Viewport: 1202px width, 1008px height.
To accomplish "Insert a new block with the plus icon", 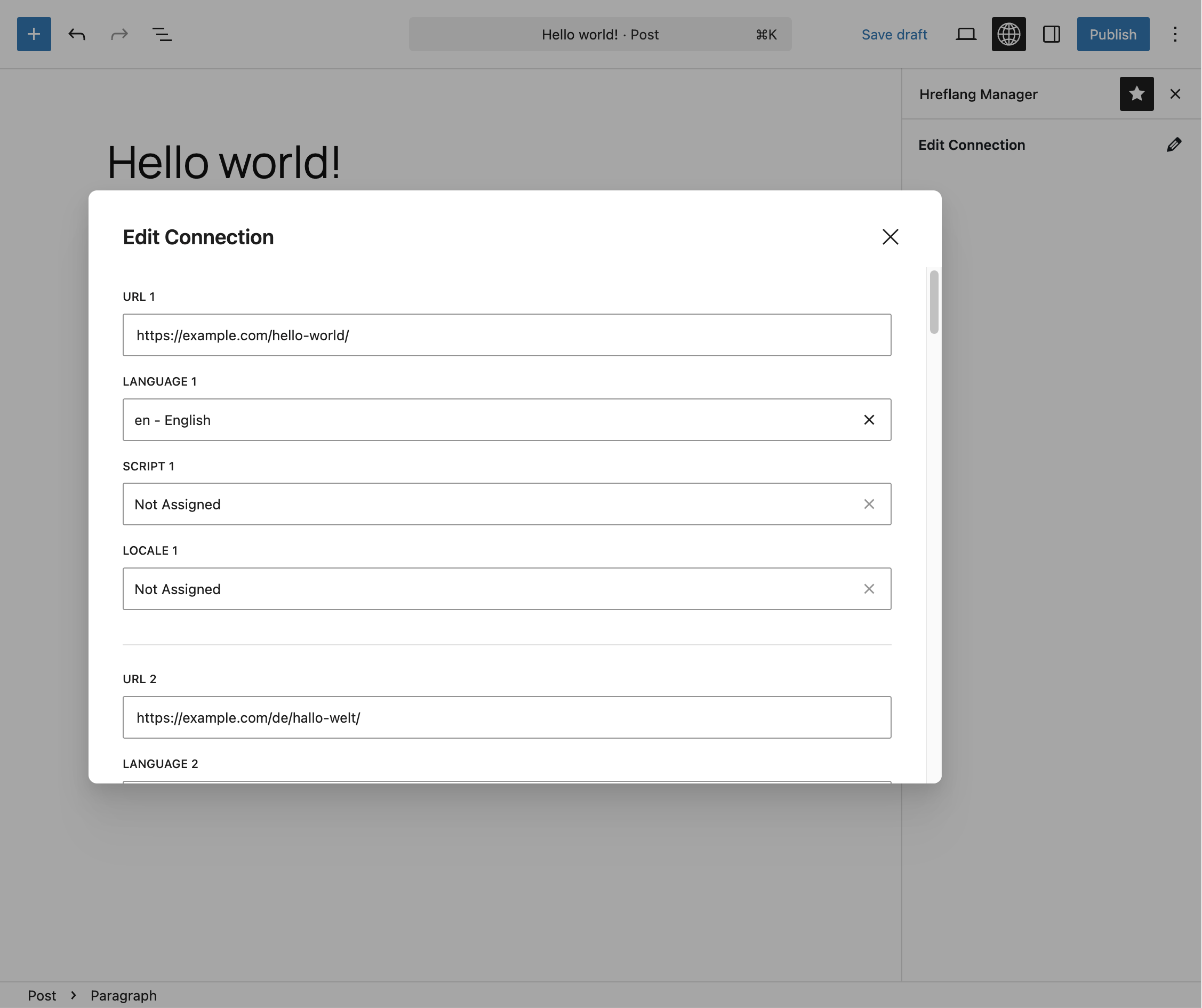I will click(x=34, y=34).
